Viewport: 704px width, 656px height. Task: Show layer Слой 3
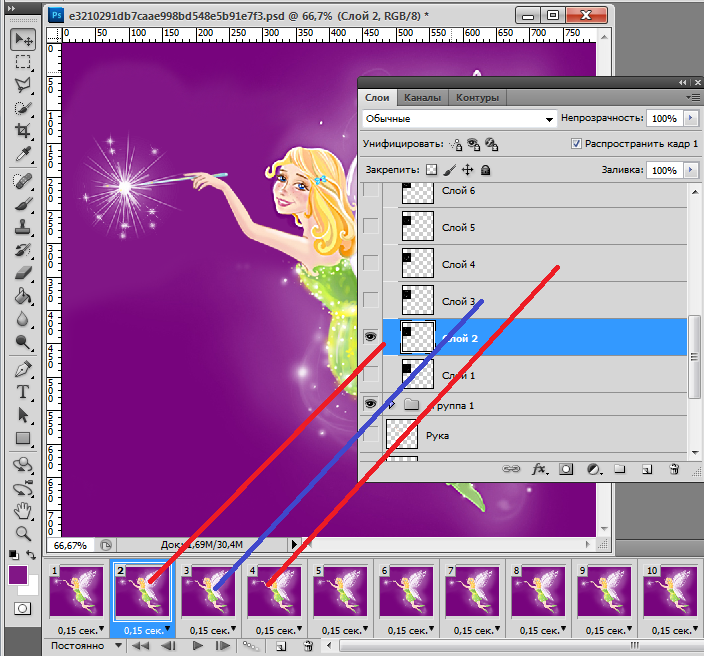(370, 299)
